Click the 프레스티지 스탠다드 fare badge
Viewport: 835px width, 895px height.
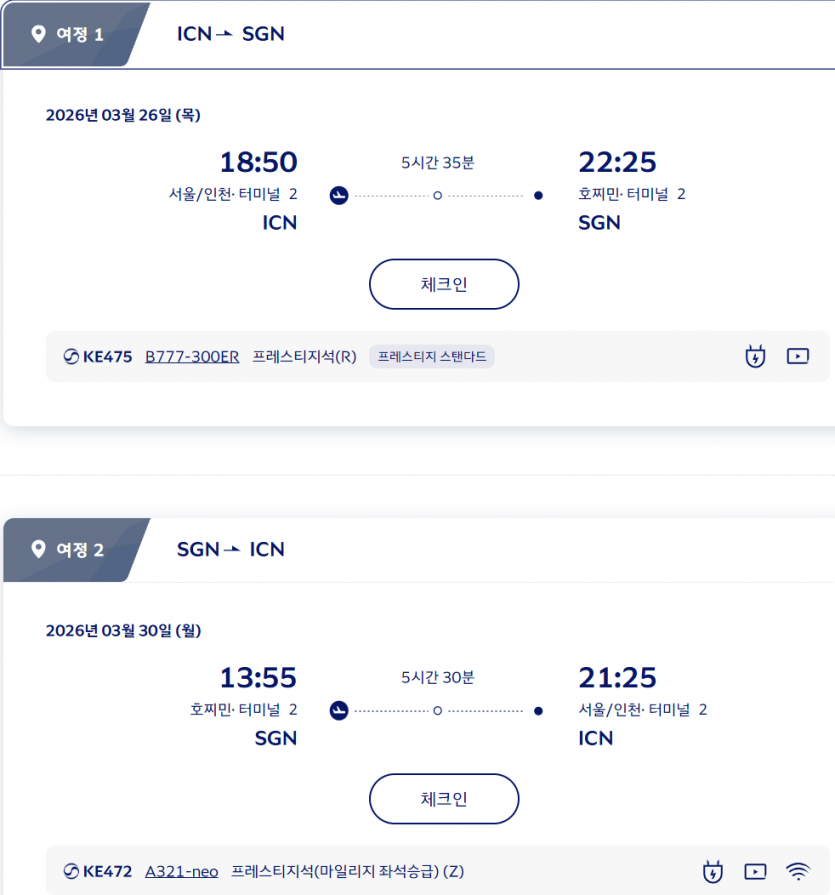click(431, 356)
